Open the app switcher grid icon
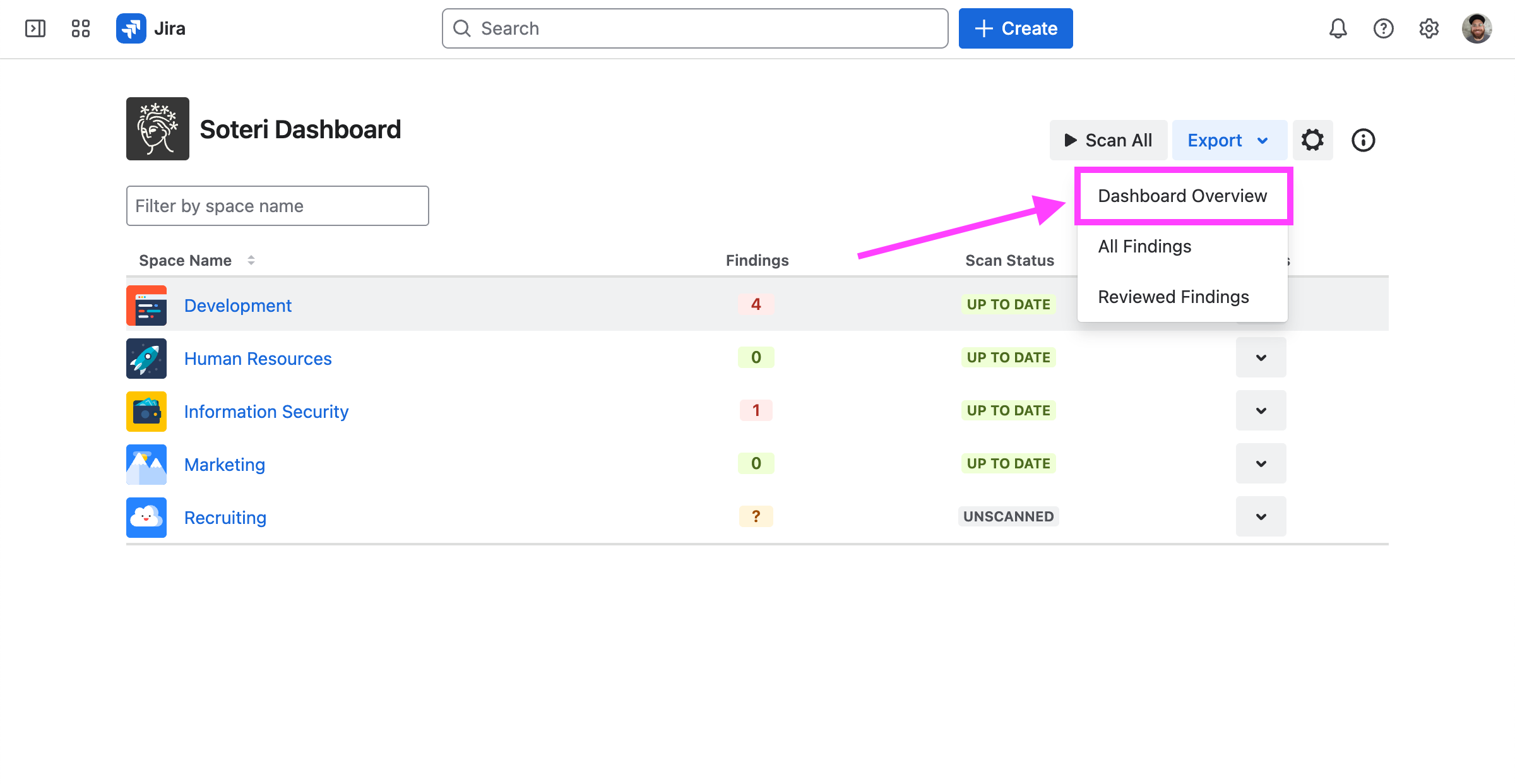The height and width of the screenshot is (784, 1515). coord(81,28)
